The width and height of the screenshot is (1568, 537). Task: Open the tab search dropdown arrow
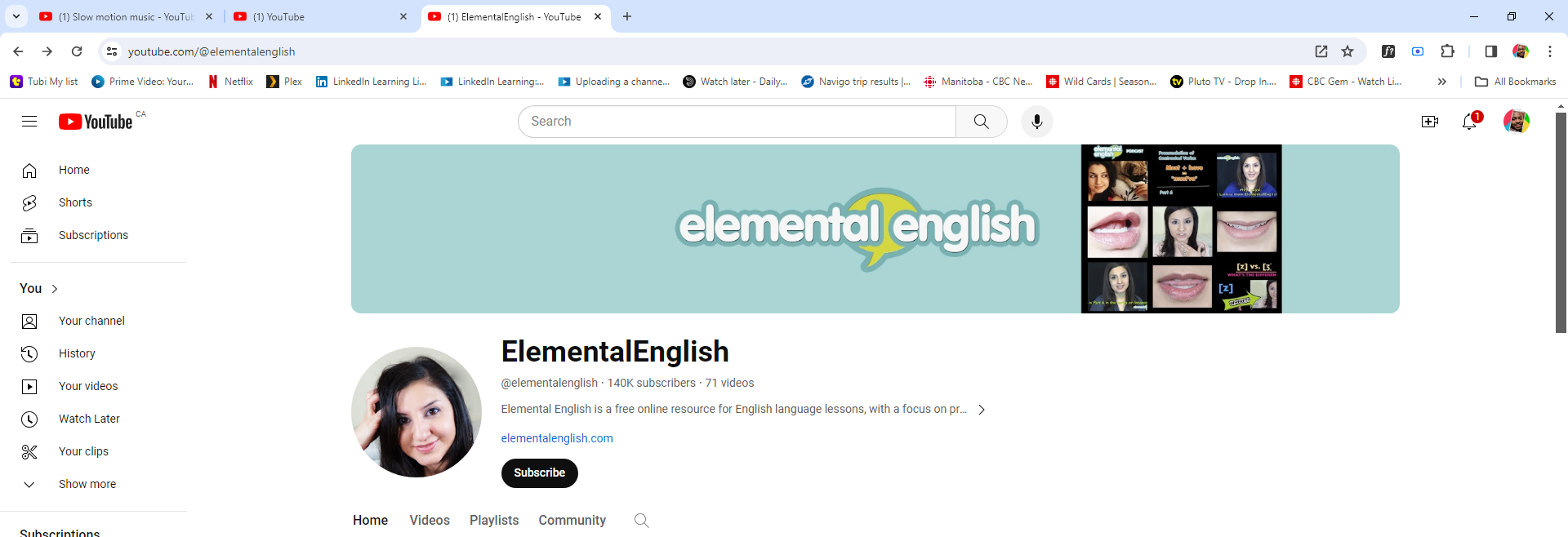[16, 16]
